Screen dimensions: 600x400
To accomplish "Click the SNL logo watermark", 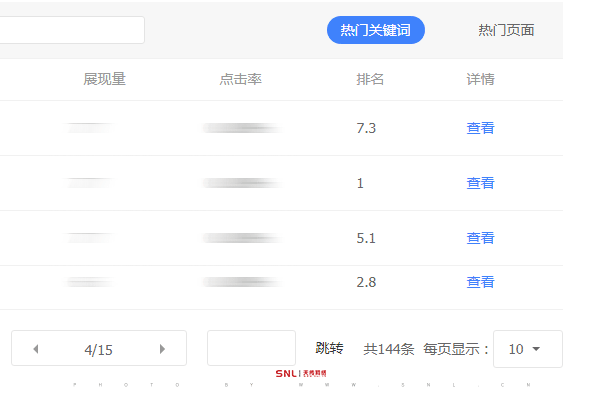I will [301, 374].
